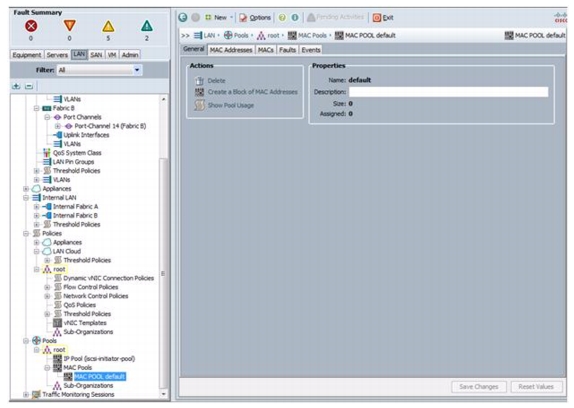The width and height of the screenshot is (574, 408).
Task: Go back using the green back arrow
Action: point(183,17)
